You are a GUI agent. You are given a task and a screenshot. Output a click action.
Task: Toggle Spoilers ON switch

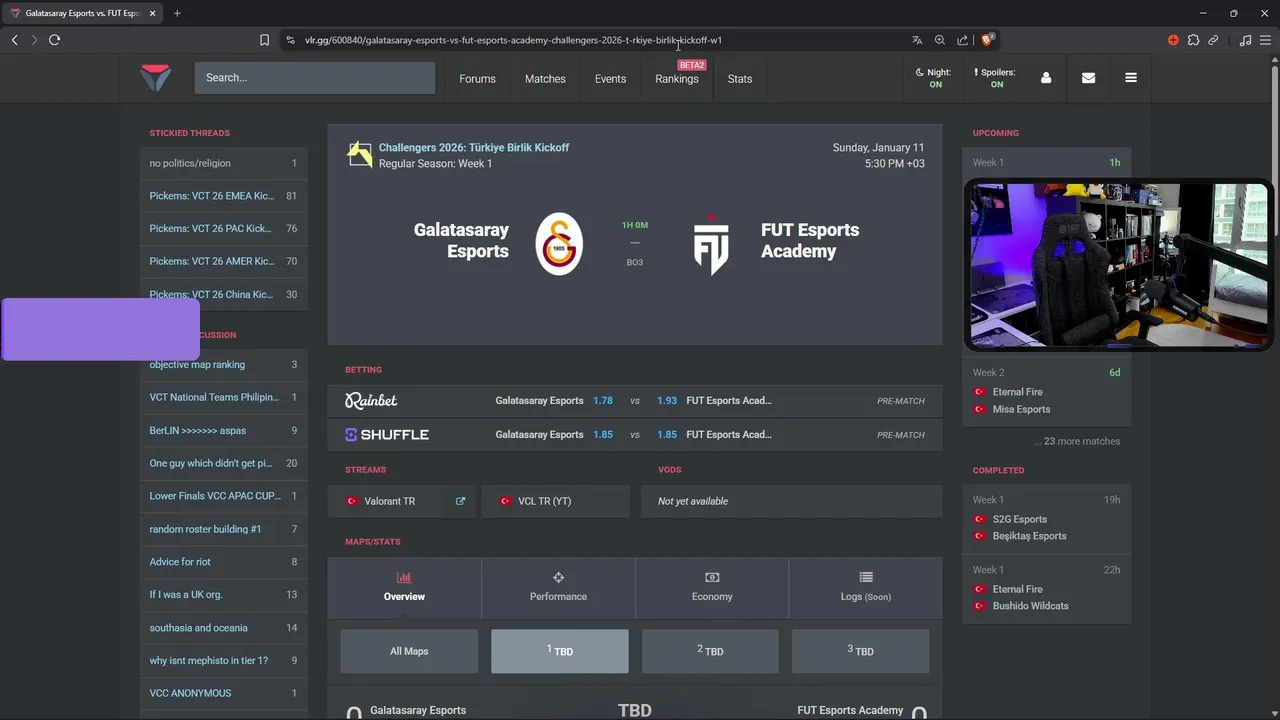coord(995,78)
